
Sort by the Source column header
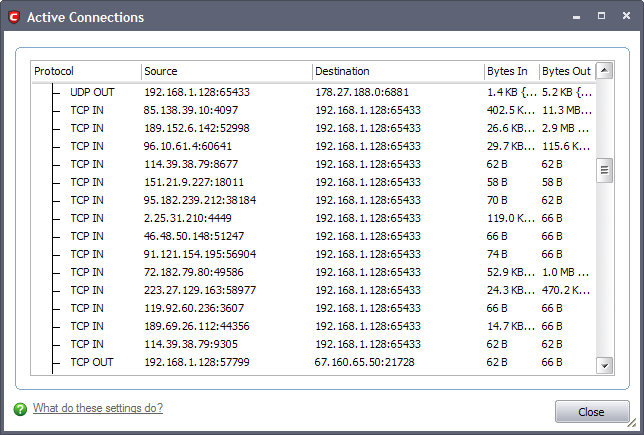[226, 71]
